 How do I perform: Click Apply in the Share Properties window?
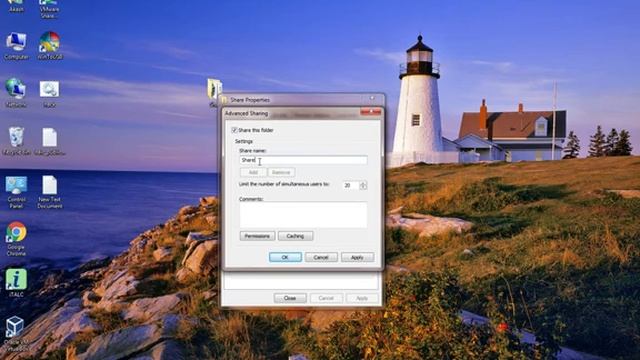tap(362, 298)
